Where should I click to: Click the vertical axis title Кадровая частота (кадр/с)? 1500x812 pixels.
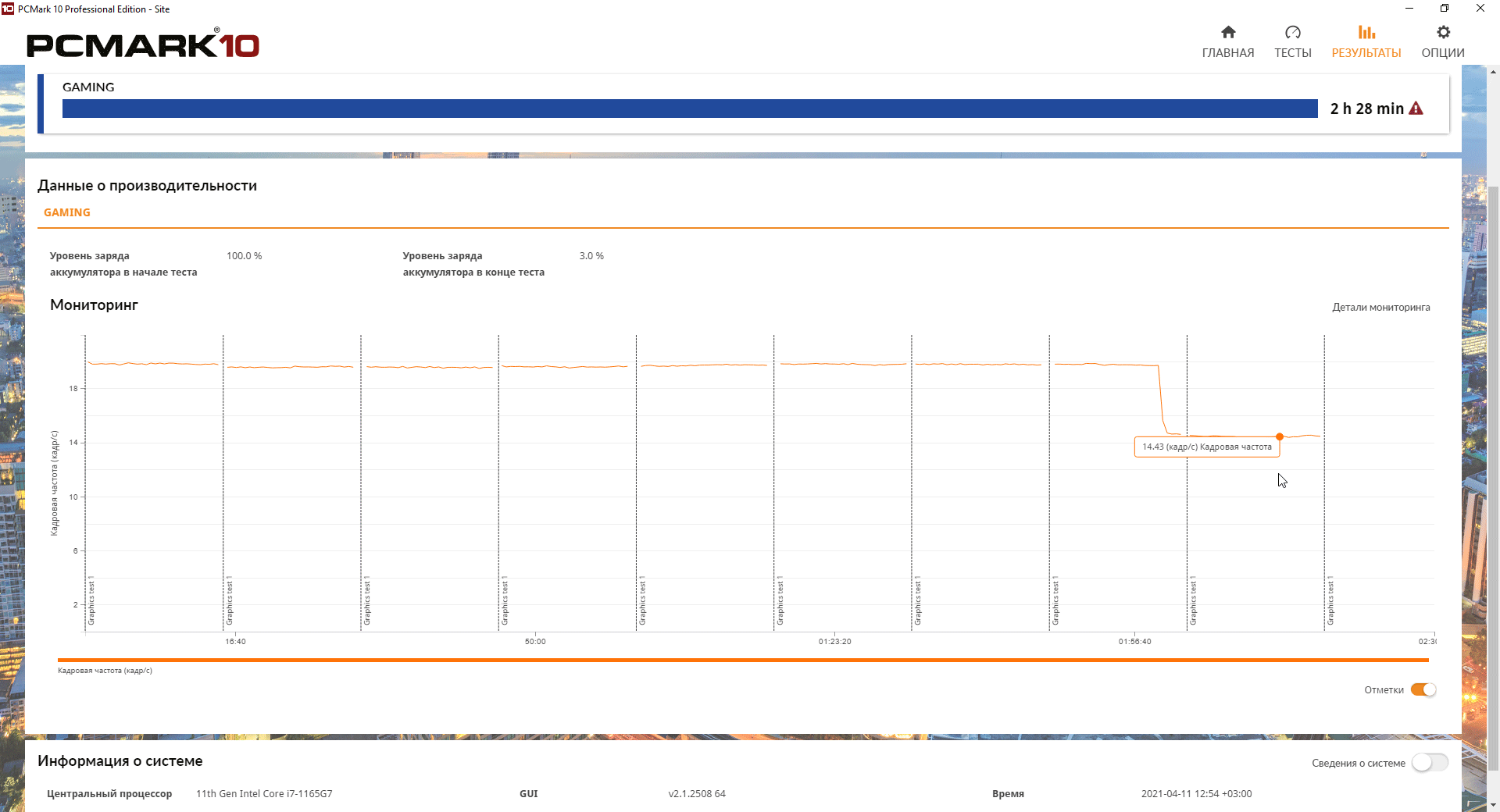click(x=54, y=483)
